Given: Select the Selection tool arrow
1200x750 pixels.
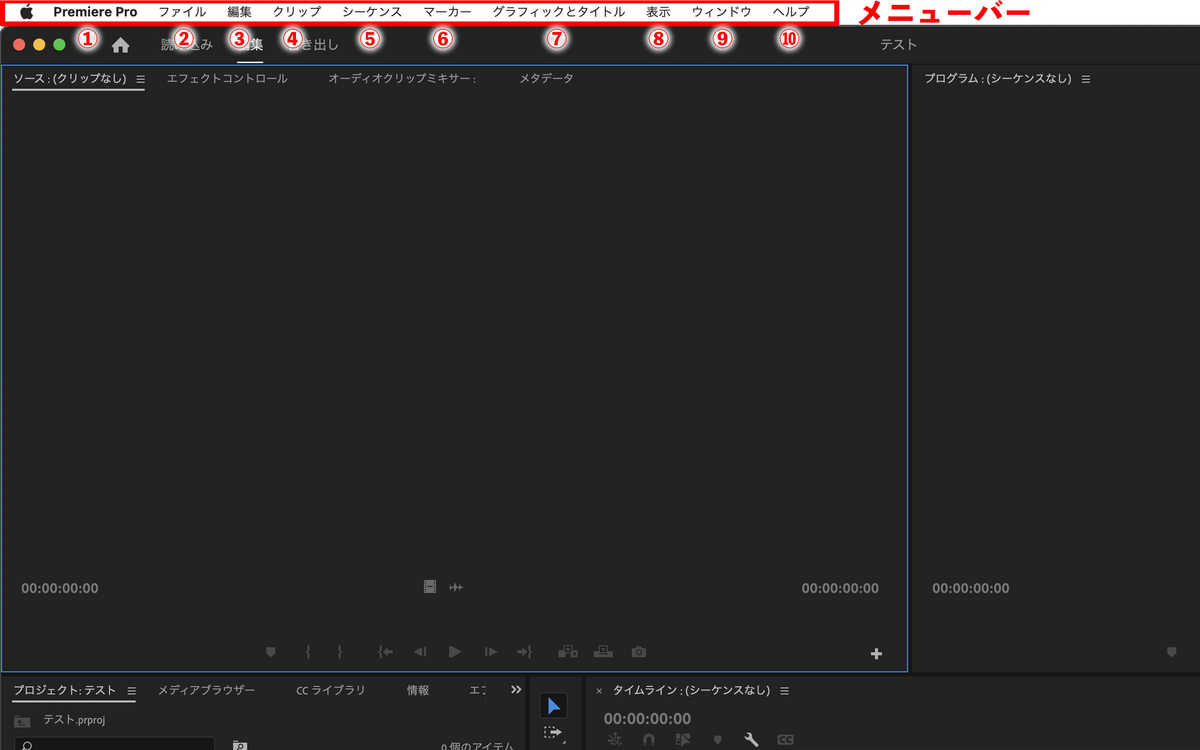Looking at the screenshot, I should point(554,706).
